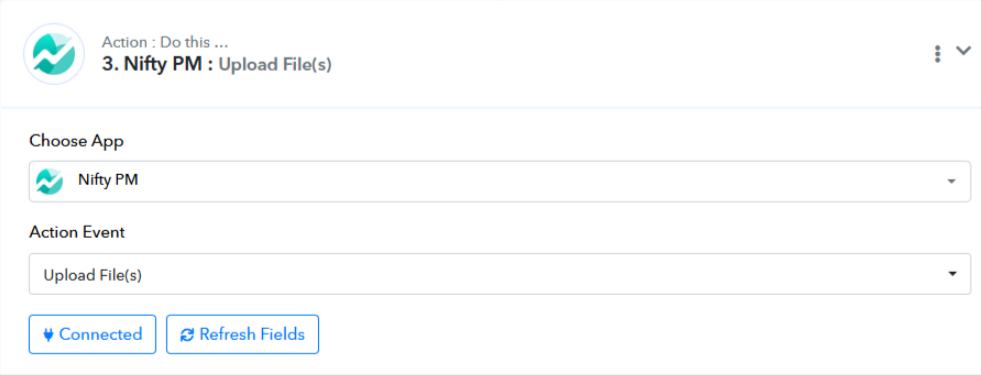Click the 'Action : Do this ...' text
Screen dimensions: 981x375
coord(165,43)
